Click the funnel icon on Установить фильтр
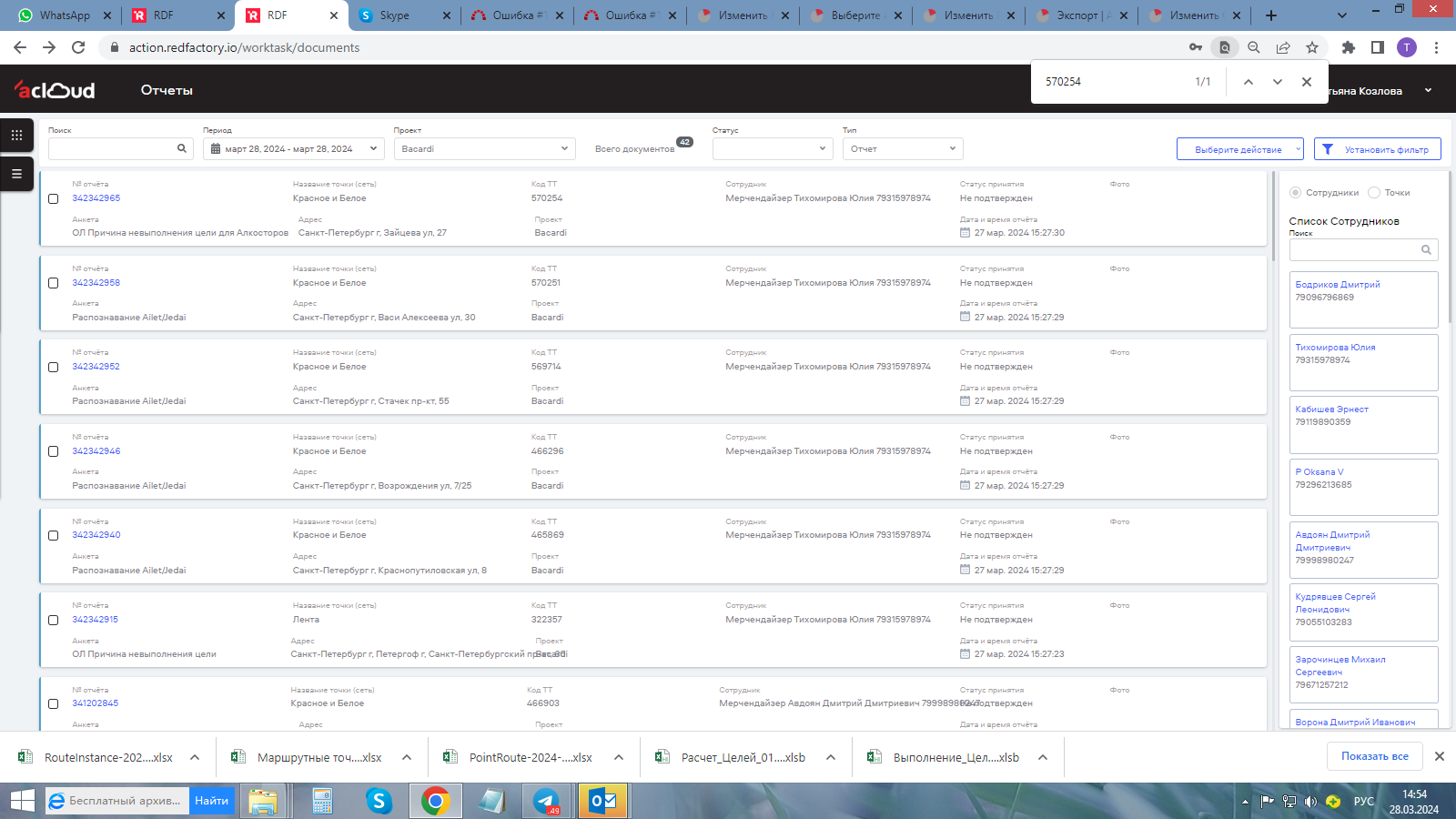 1328,149
